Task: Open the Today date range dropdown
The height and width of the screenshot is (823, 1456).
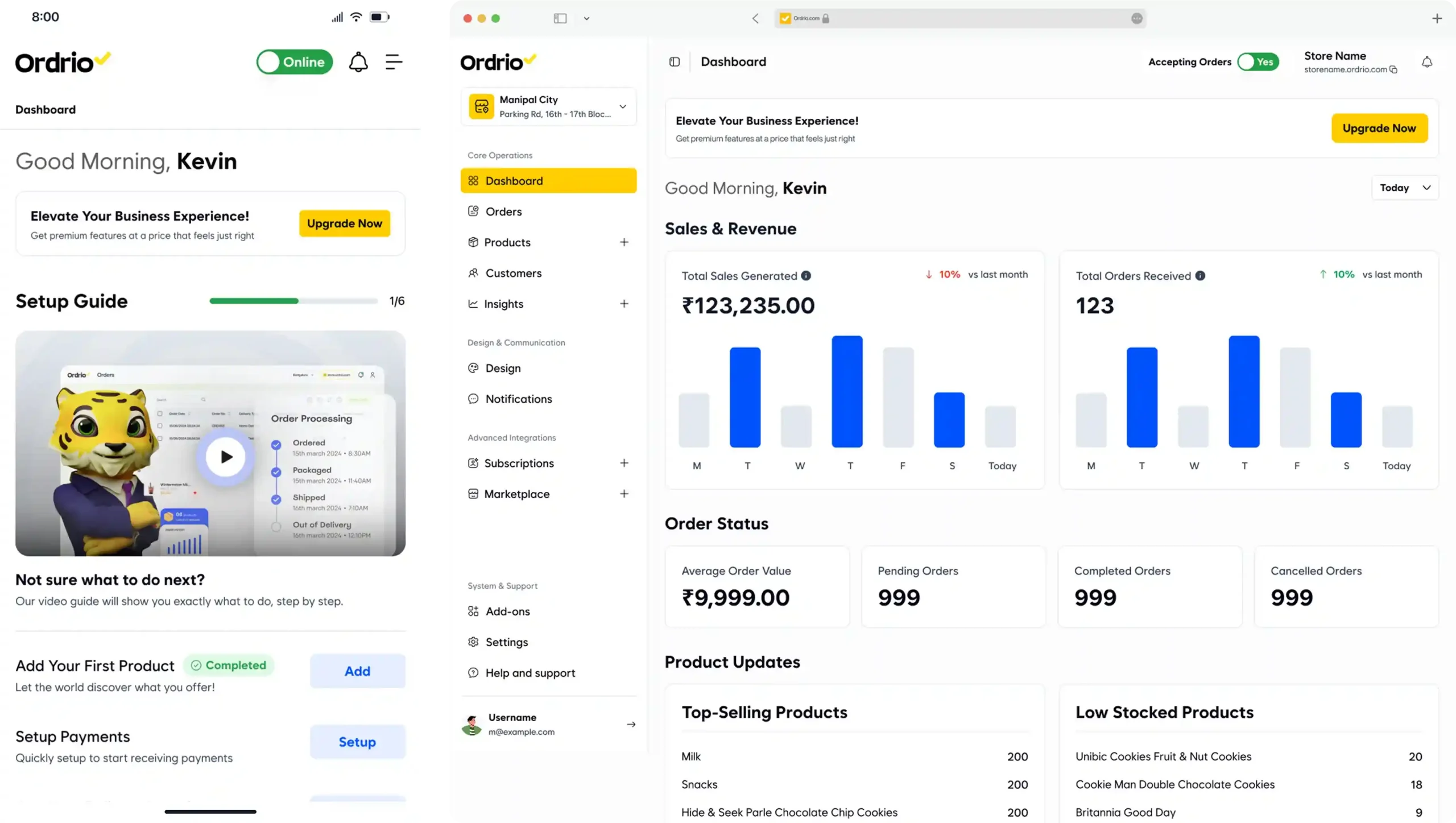Action: [1404, 188]
